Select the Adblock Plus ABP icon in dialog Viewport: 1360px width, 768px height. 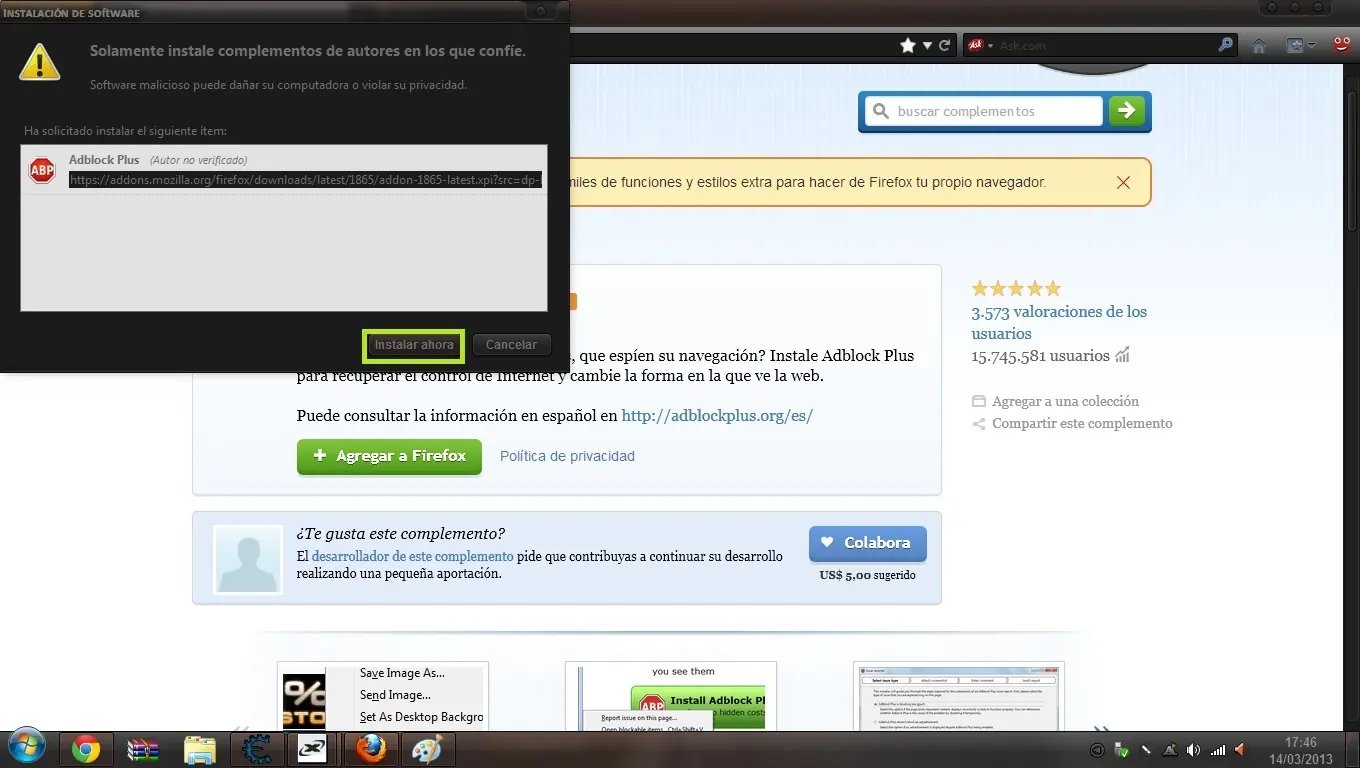(42, 170)
